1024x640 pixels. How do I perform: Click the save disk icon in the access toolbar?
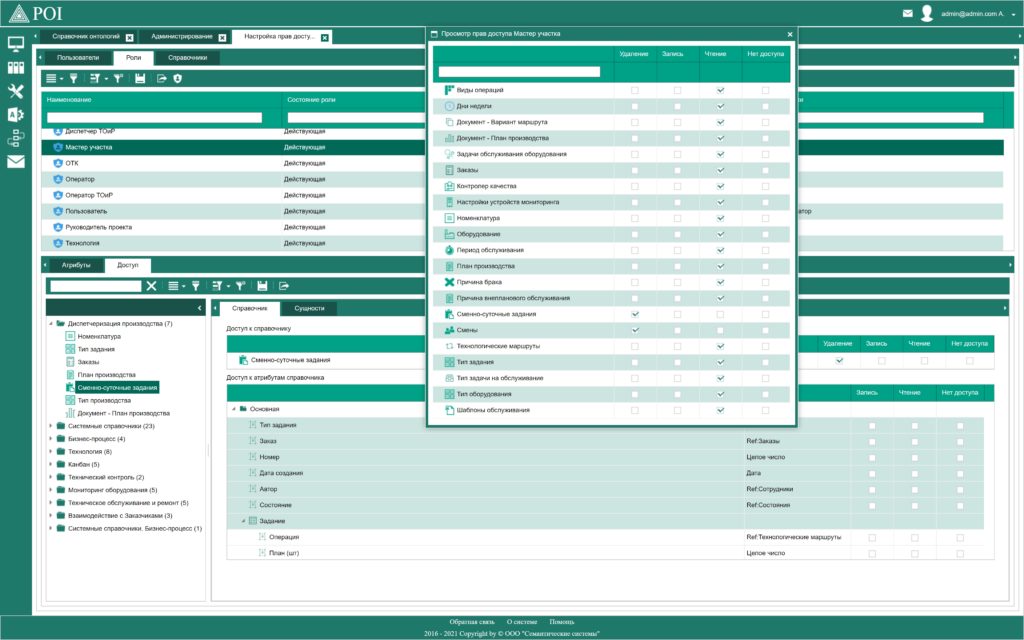point(262,285)
